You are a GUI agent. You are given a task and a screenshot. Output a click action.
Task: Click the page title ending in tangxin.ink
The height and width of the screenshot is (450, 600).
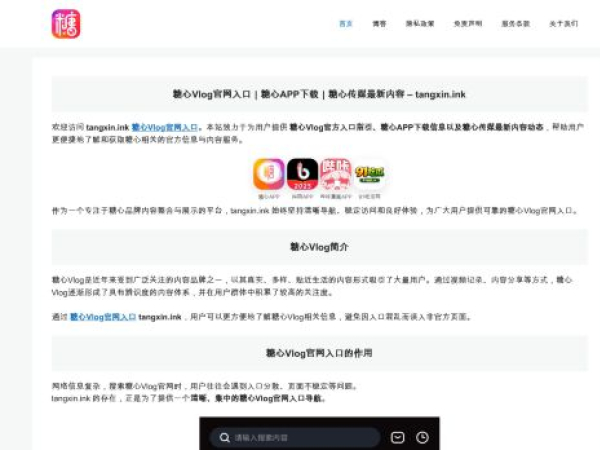319,94
